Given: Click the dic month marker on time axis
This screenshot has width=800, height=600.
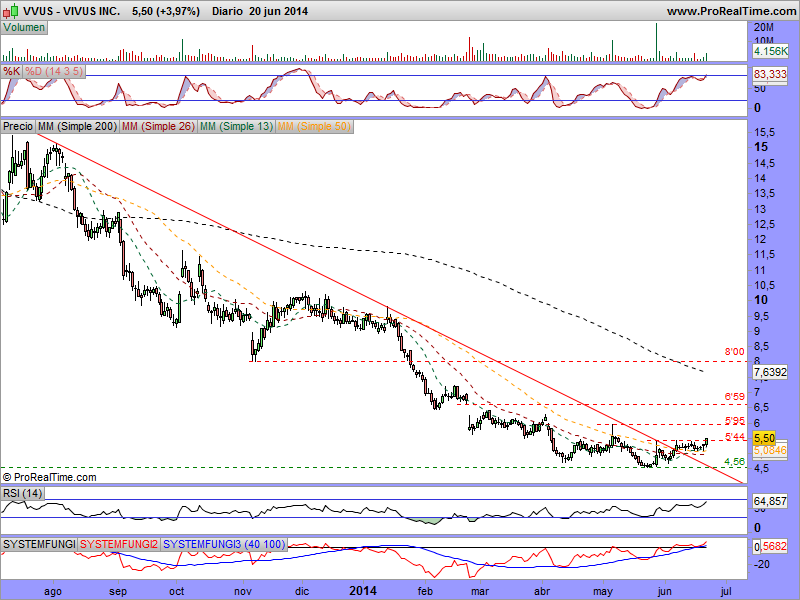Looking at the screenshot, I should pyautogui.click(x=302, y=591).
